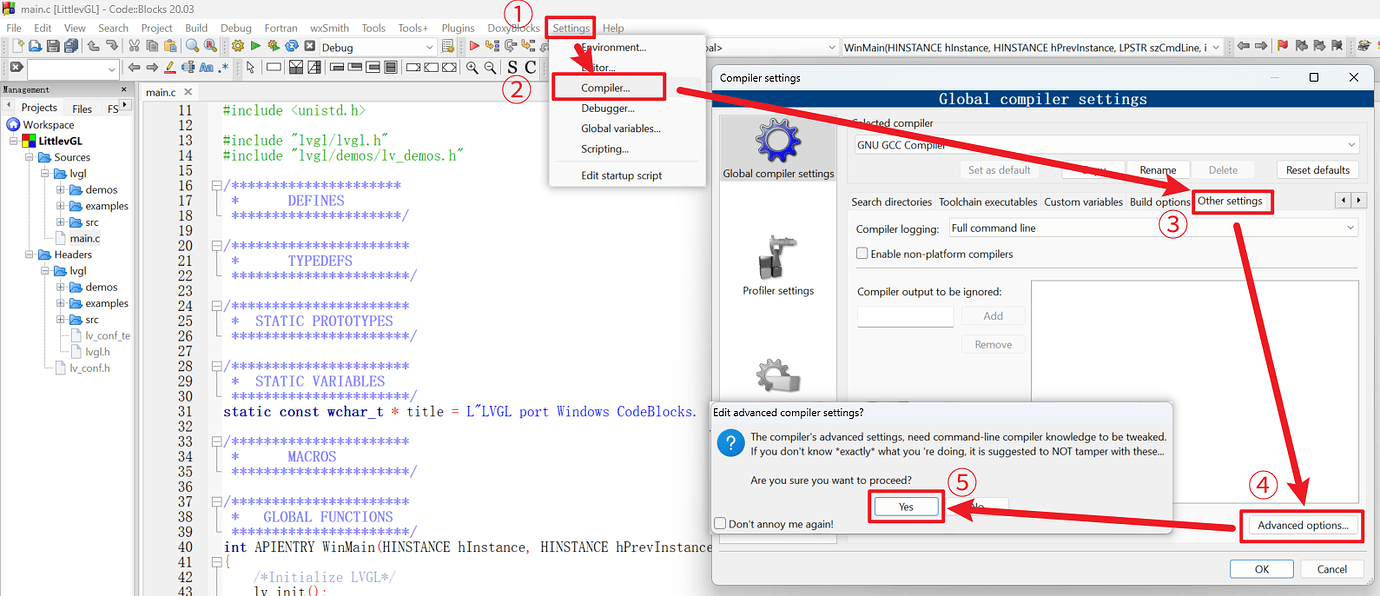Run the program with the green arrow icon

coord(255,46)
